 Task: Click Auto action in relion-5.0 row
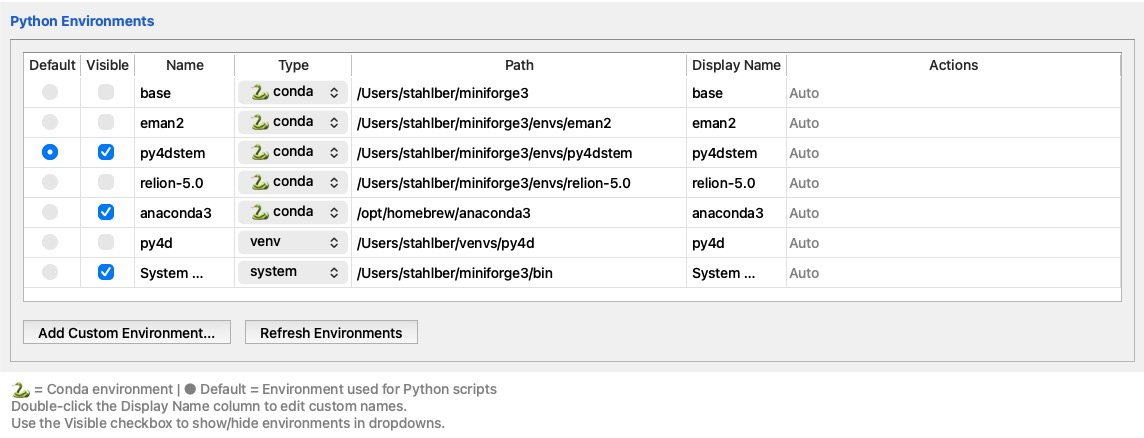(x=804, y=183)
